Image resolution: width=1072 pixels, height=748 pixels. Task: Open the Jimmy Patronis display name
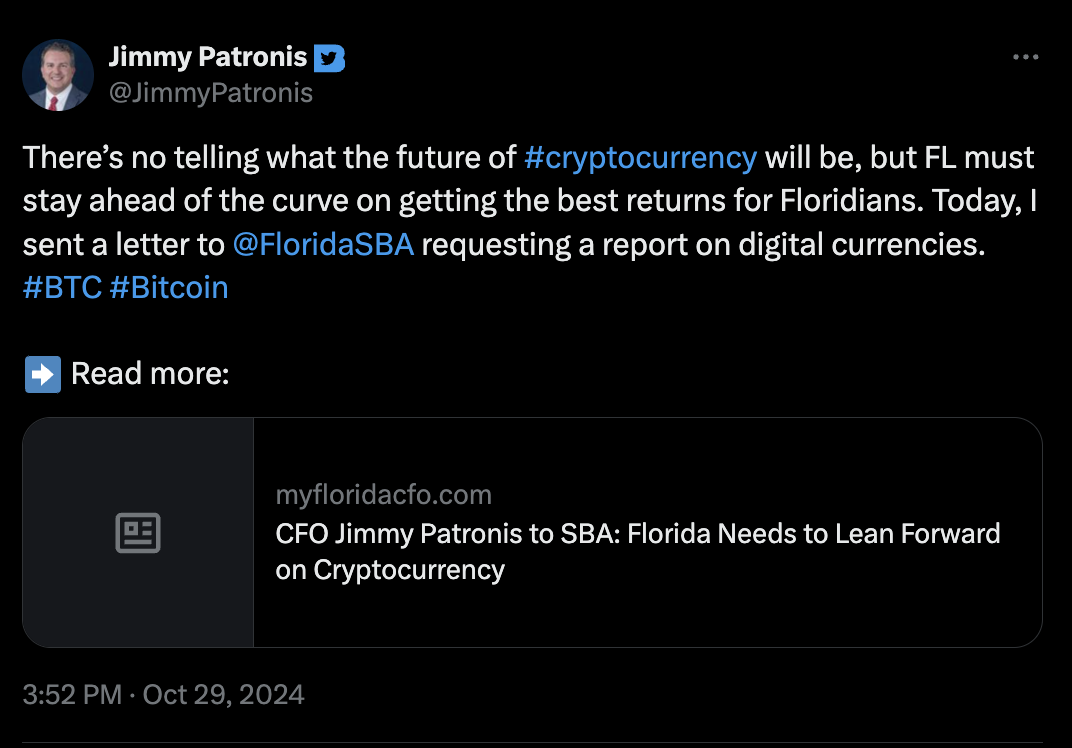pos(208,58)
